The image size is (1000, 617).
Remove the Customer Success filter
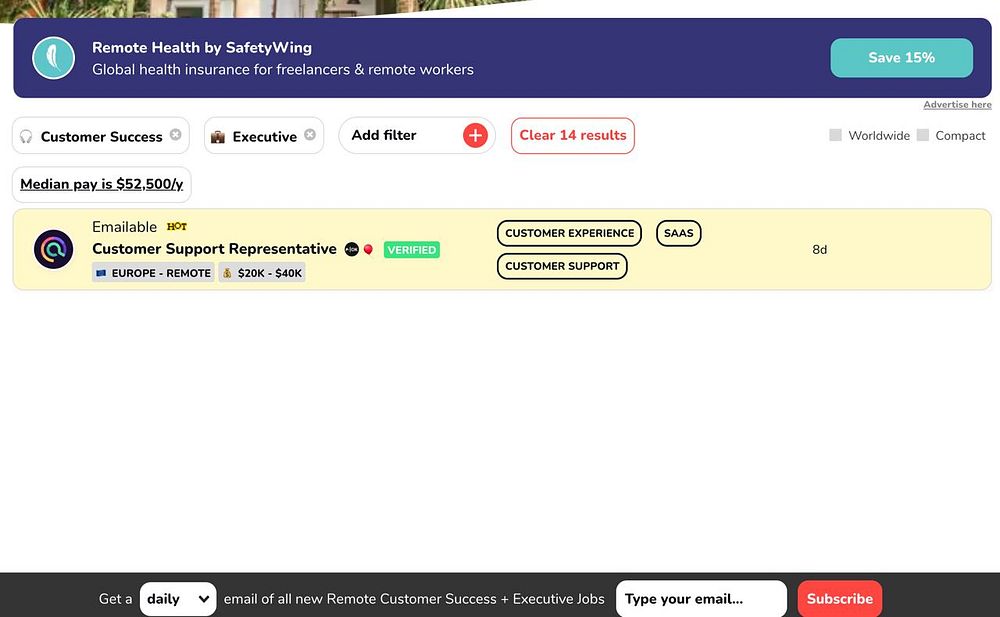[175, 135]
